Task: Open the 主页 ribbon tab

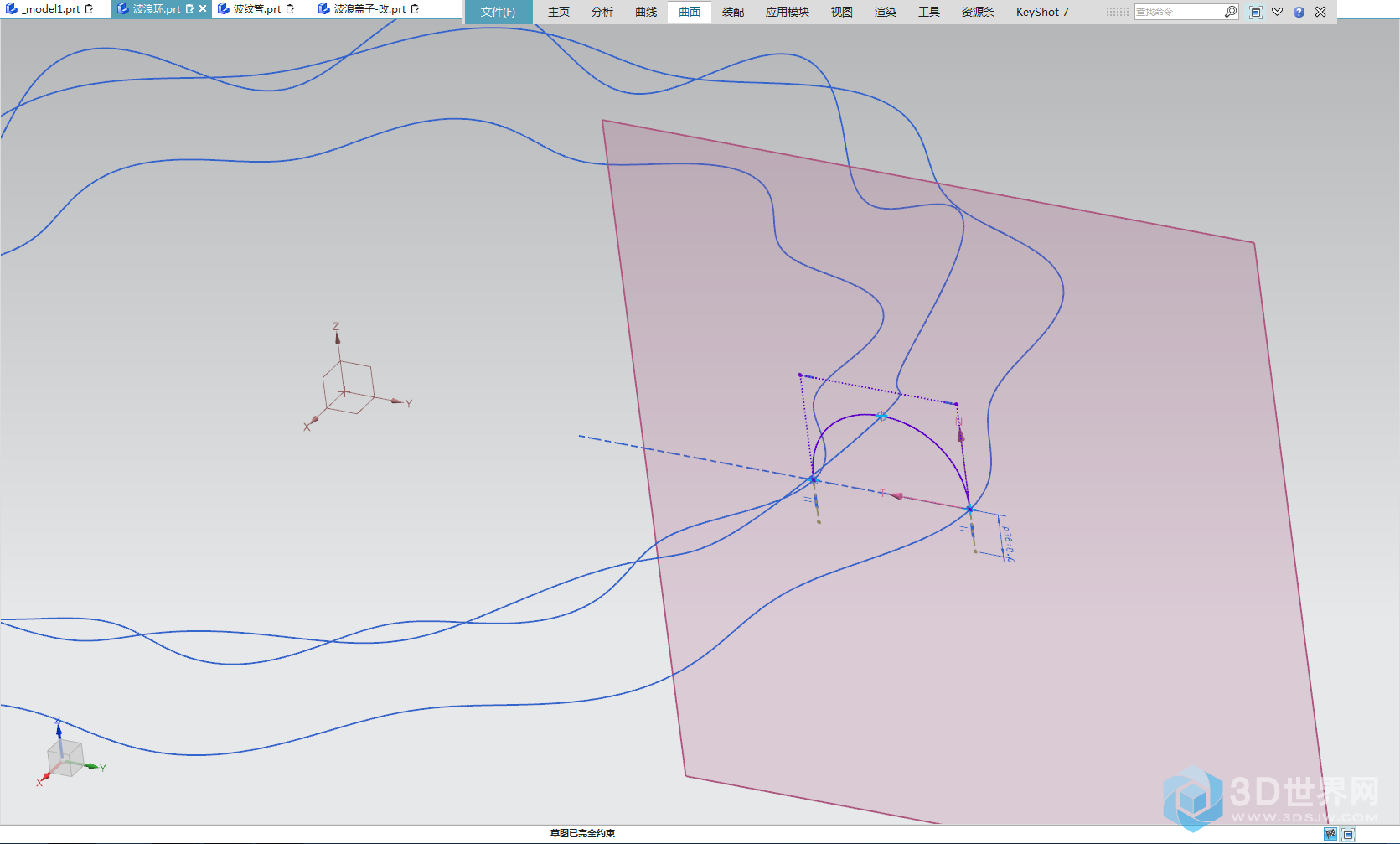Action: coord(559,12)
